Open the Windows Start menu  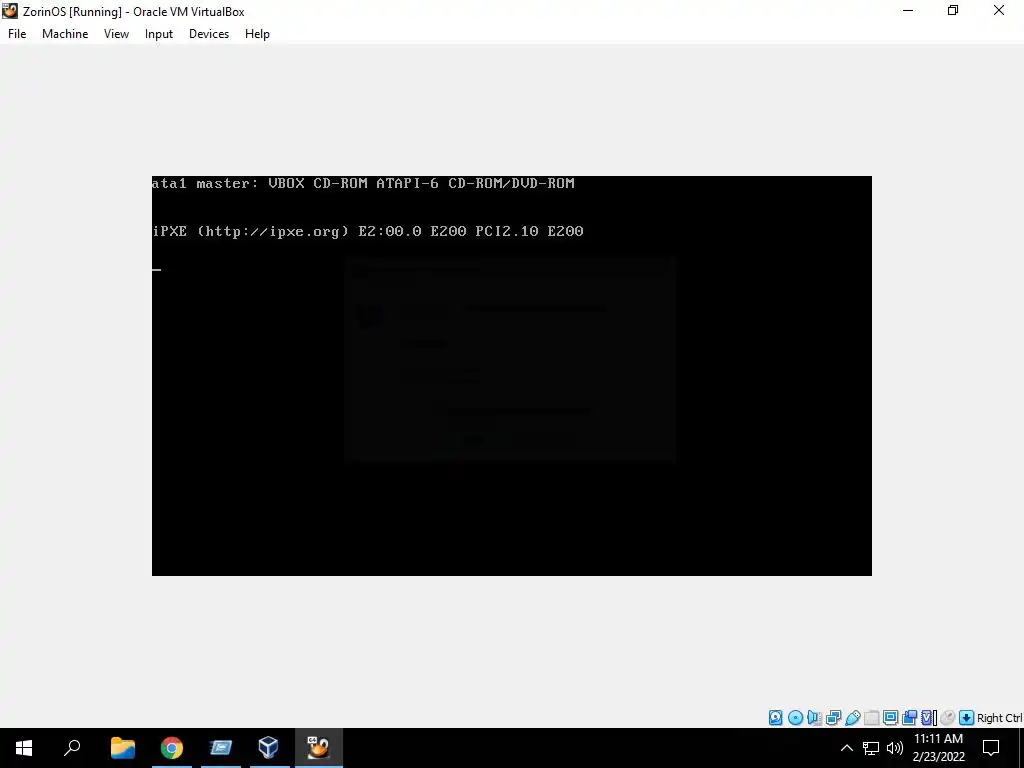[x=24, y=748]
